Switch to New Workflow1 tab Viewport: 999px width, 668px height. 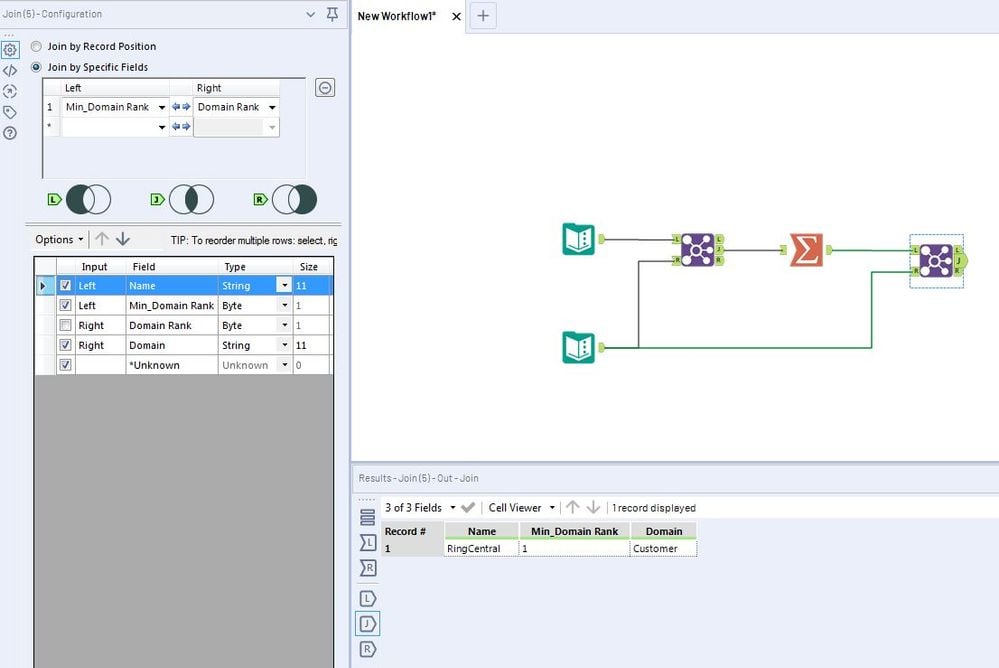397,16
